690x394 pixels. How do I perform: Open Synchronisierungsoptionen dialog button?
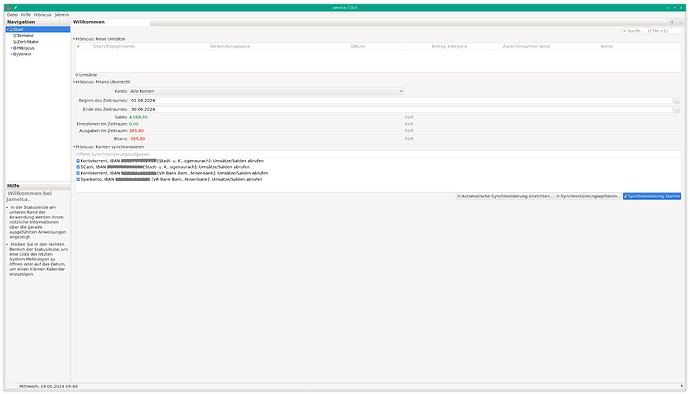pyautogui.click(x=588, y=196)
